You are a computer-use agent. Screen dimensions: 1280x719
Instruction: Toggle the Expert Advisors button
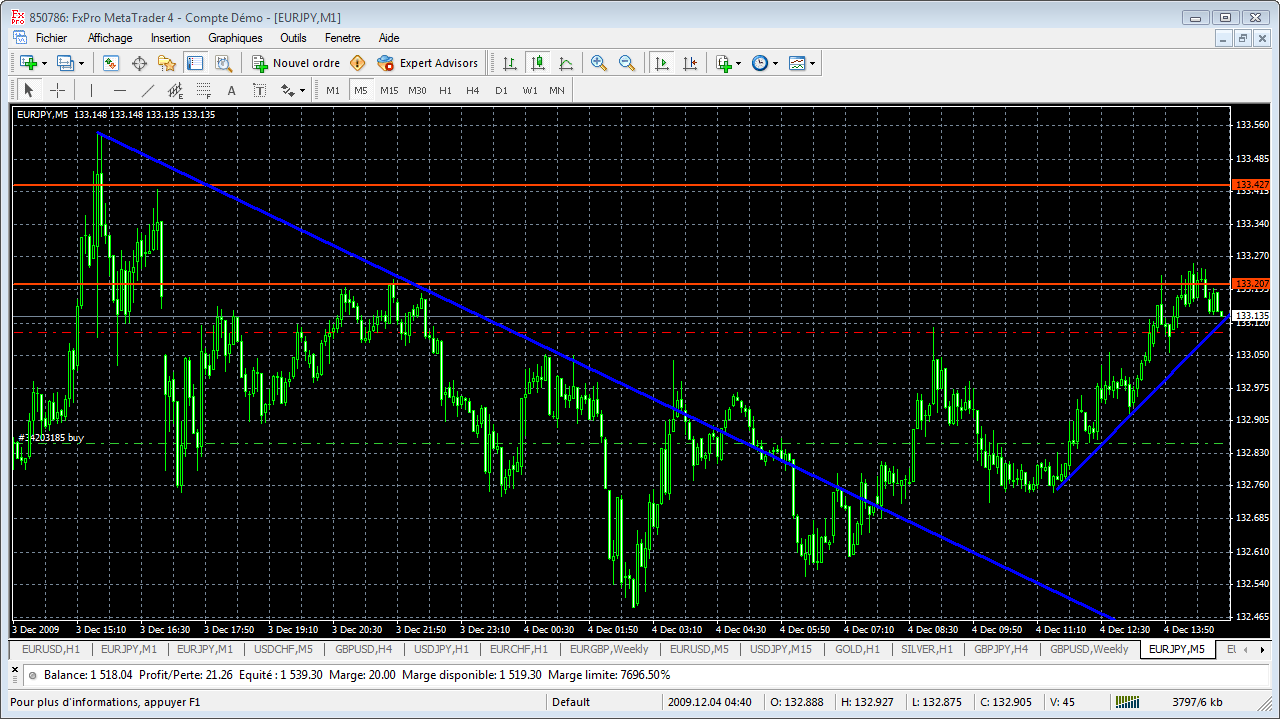(428, 63)
